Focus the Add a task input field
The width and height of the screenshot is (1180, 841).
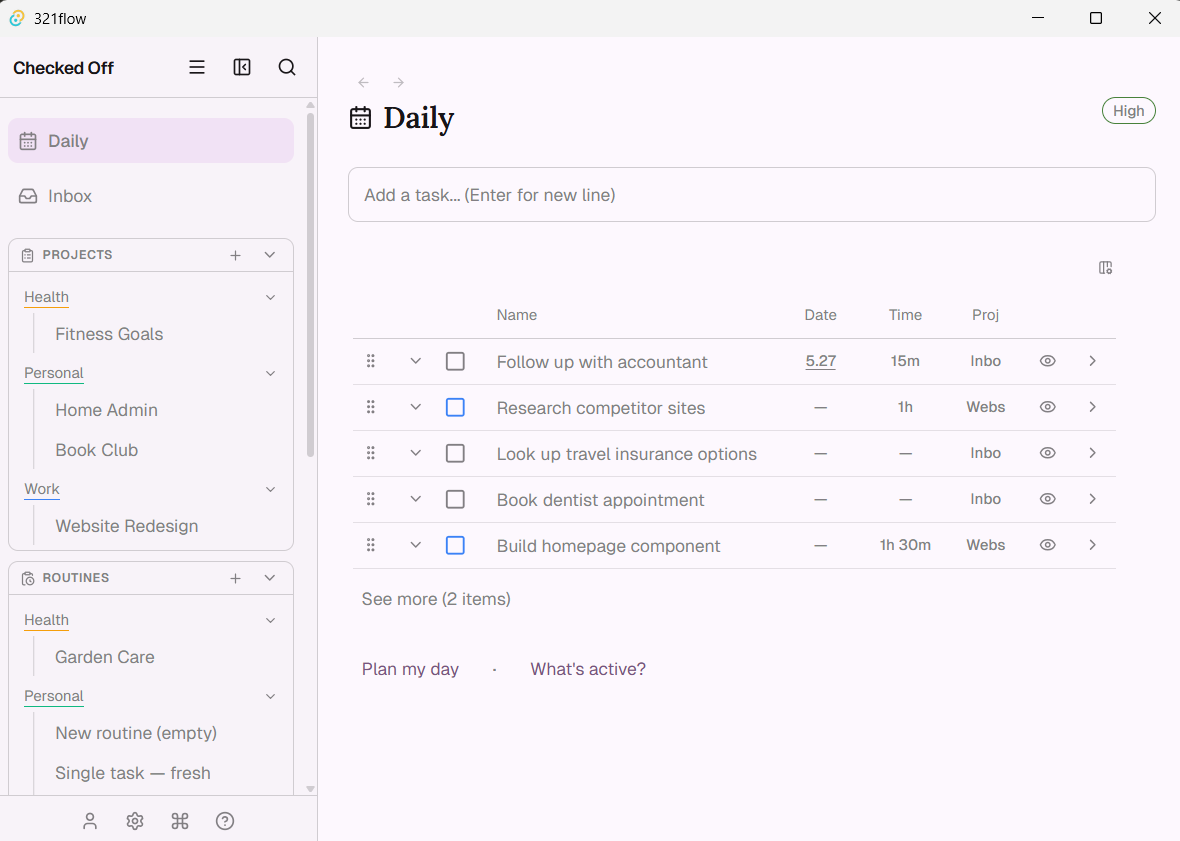coord(752,195)
